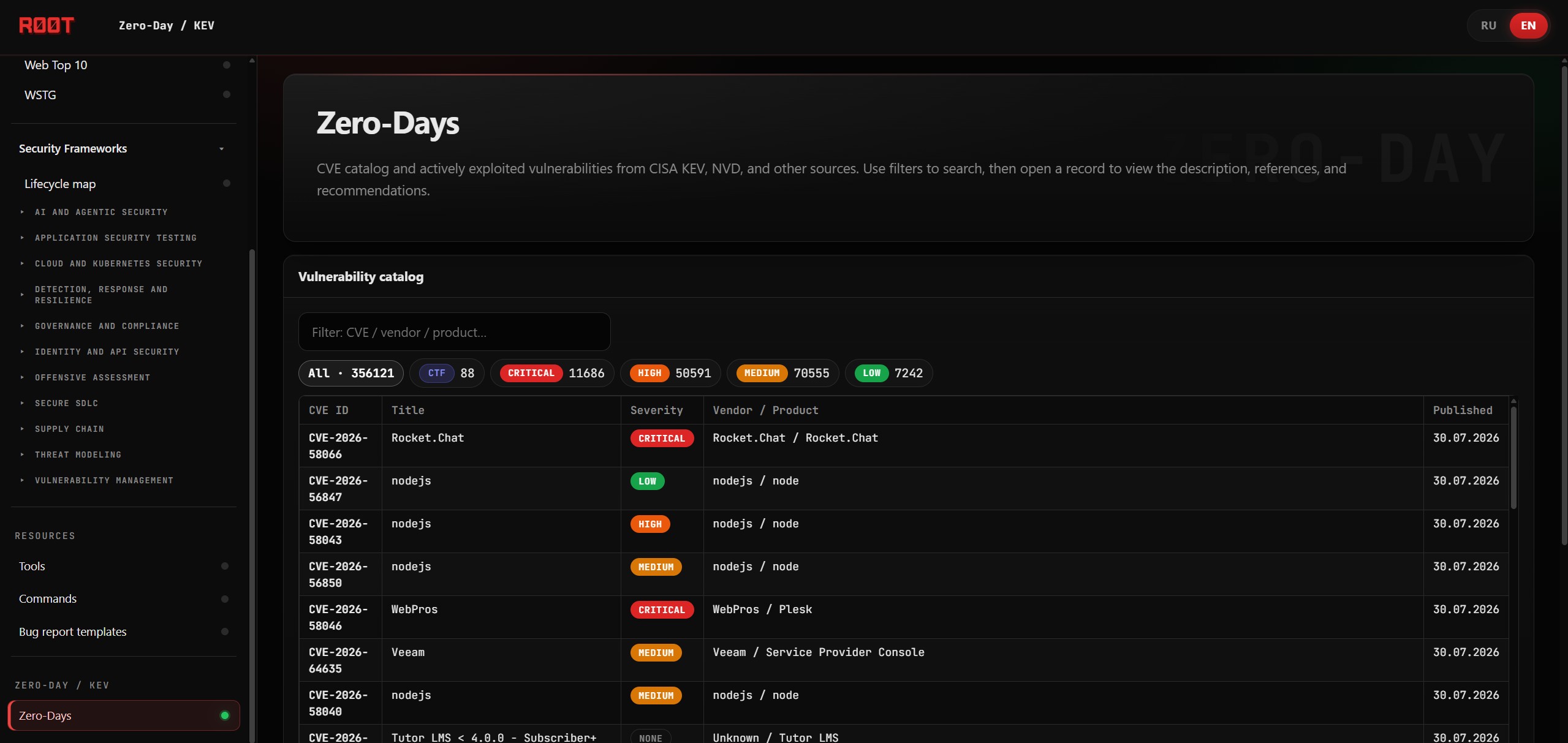This screenshot has width=1568, height=743.
Task: Open record CVE-2026-58066
Action: 338,446
